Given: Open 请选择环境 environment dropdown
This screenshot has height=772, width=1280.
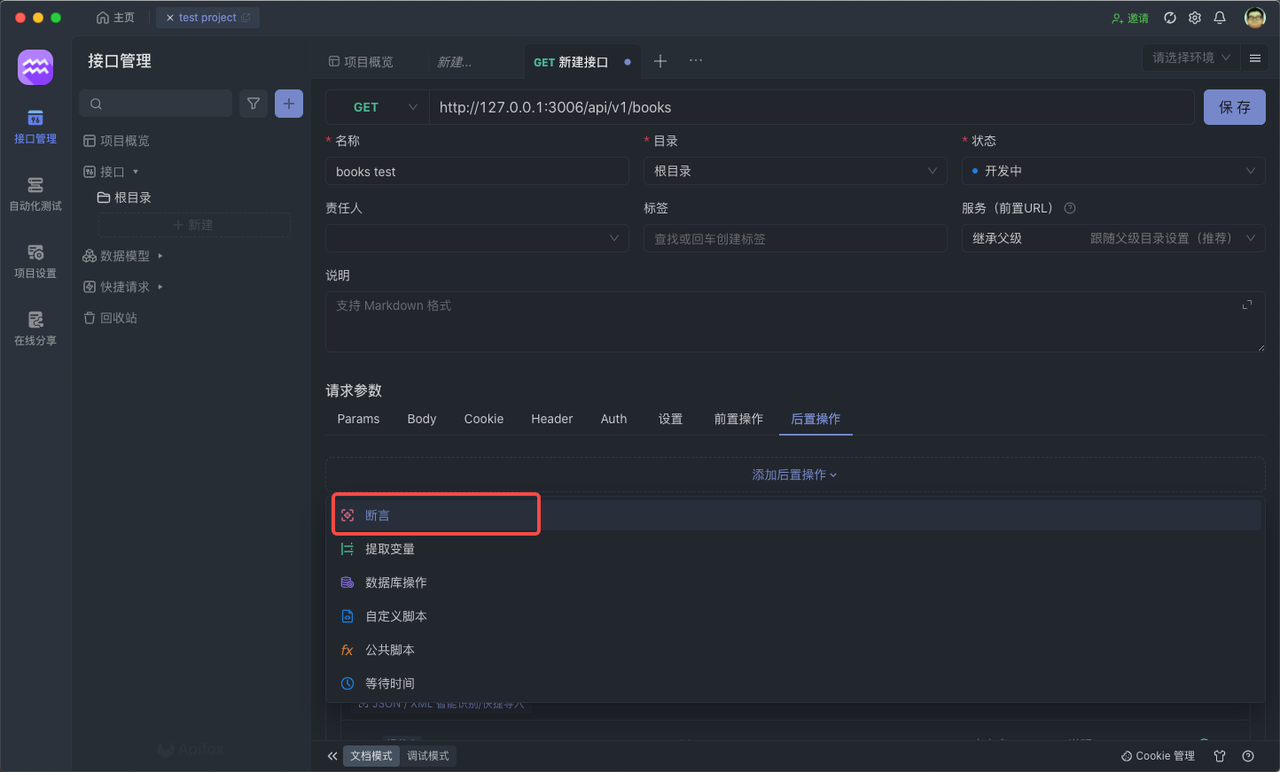Looking at the screenshot, I should pyautogui.click(x=1191, y=58).
